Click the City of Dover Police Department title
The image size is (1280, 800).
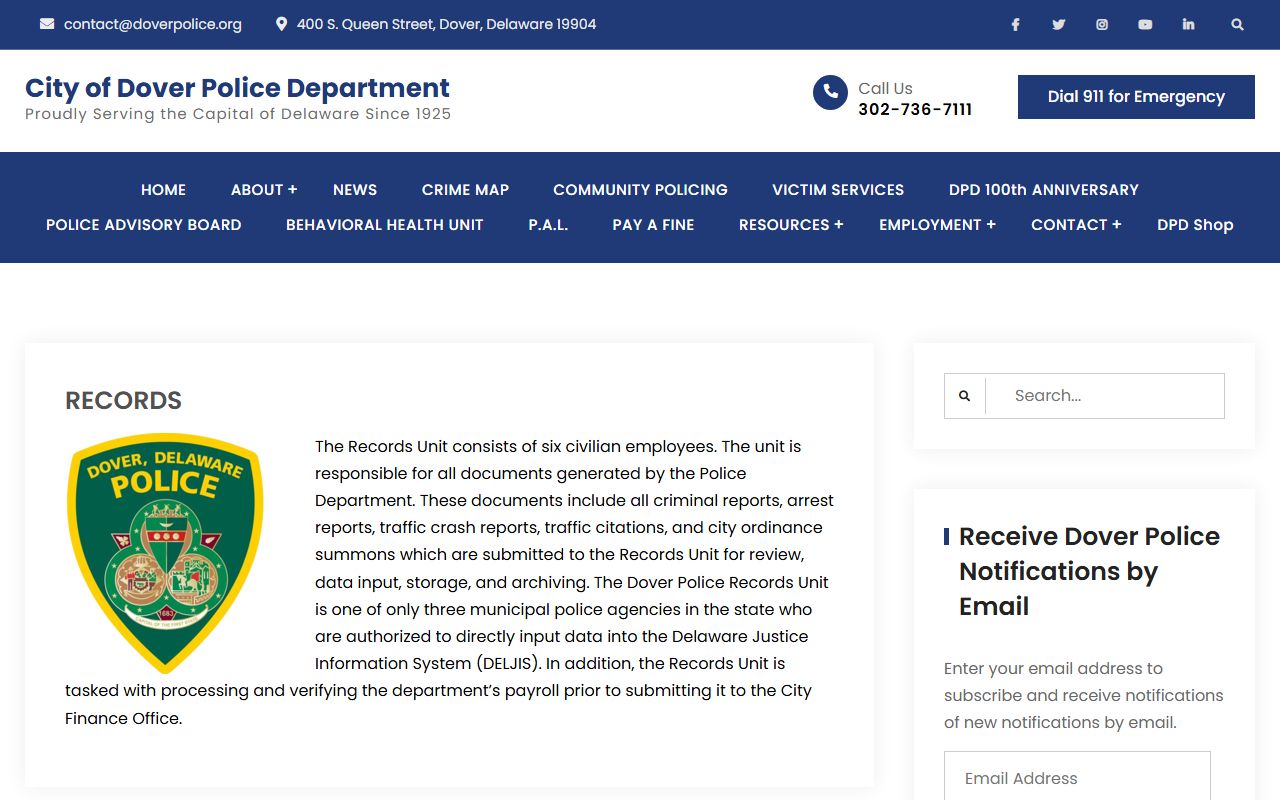click(237, 88)
